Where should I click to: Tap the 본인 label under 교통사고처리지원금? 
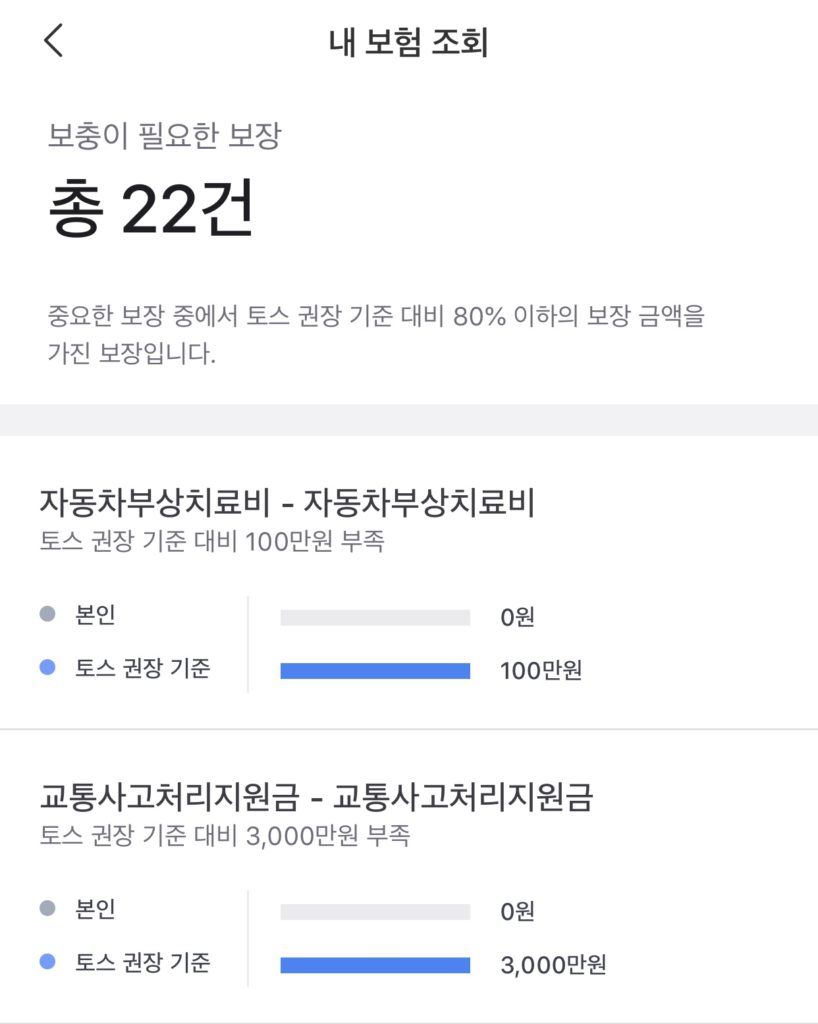click(x=96, y=909)
